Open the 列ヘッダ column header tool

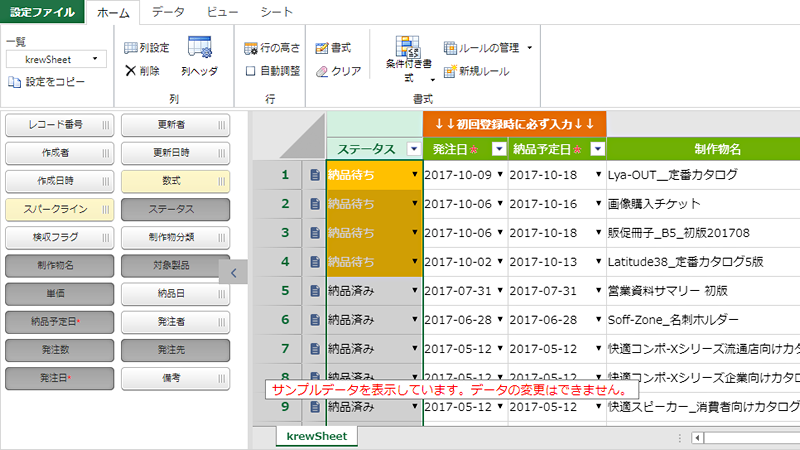coord(199,57)
